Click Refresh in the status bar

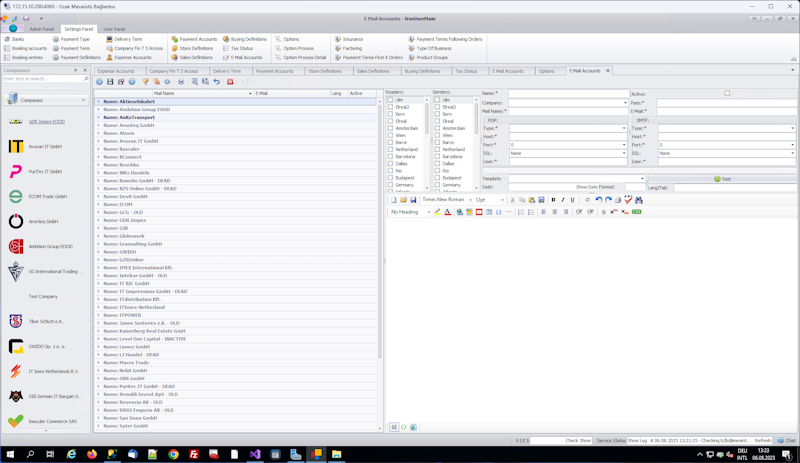pos(763,441)
